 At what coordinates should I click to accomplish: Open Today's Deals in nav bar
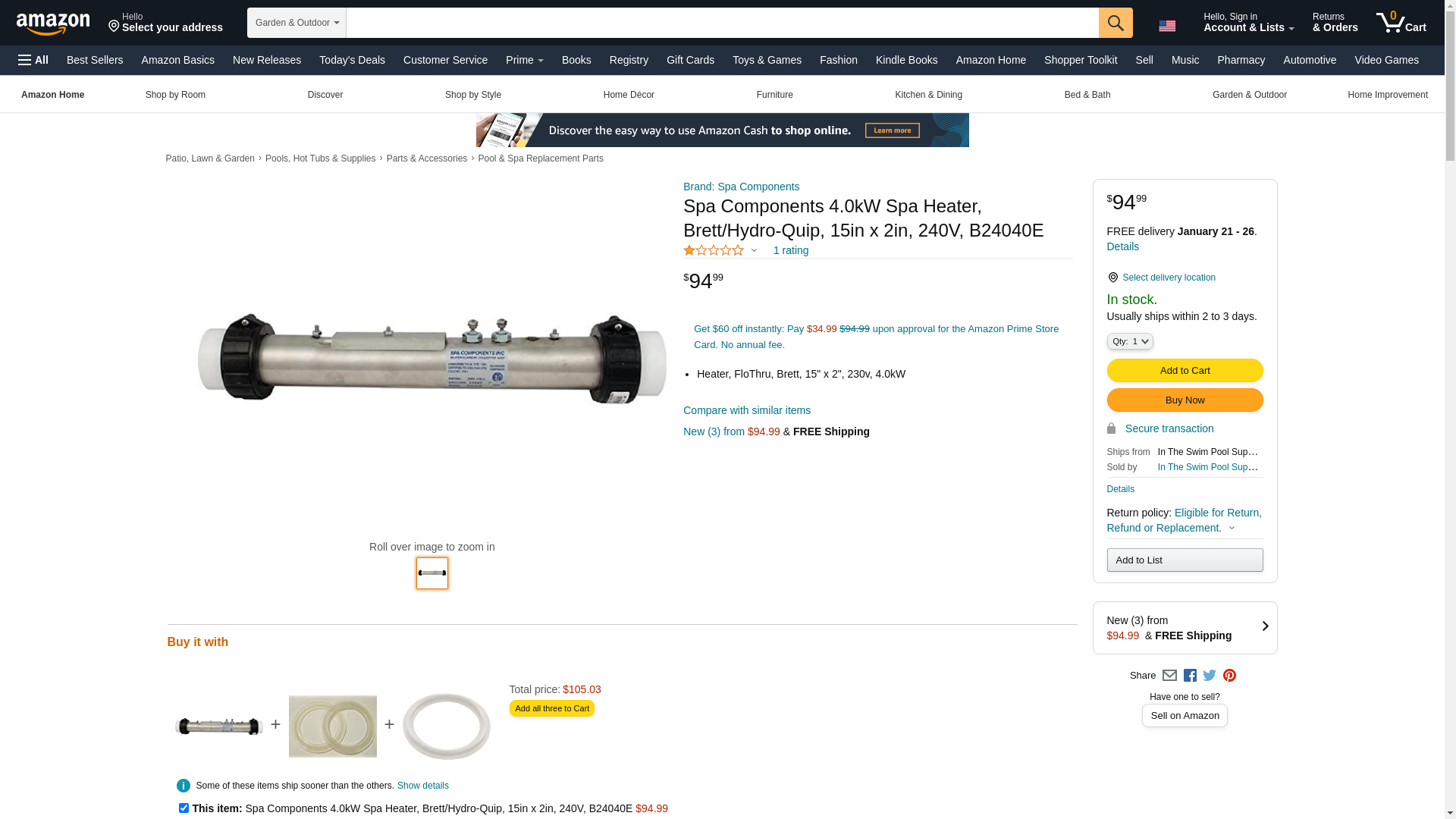(352, 60)
